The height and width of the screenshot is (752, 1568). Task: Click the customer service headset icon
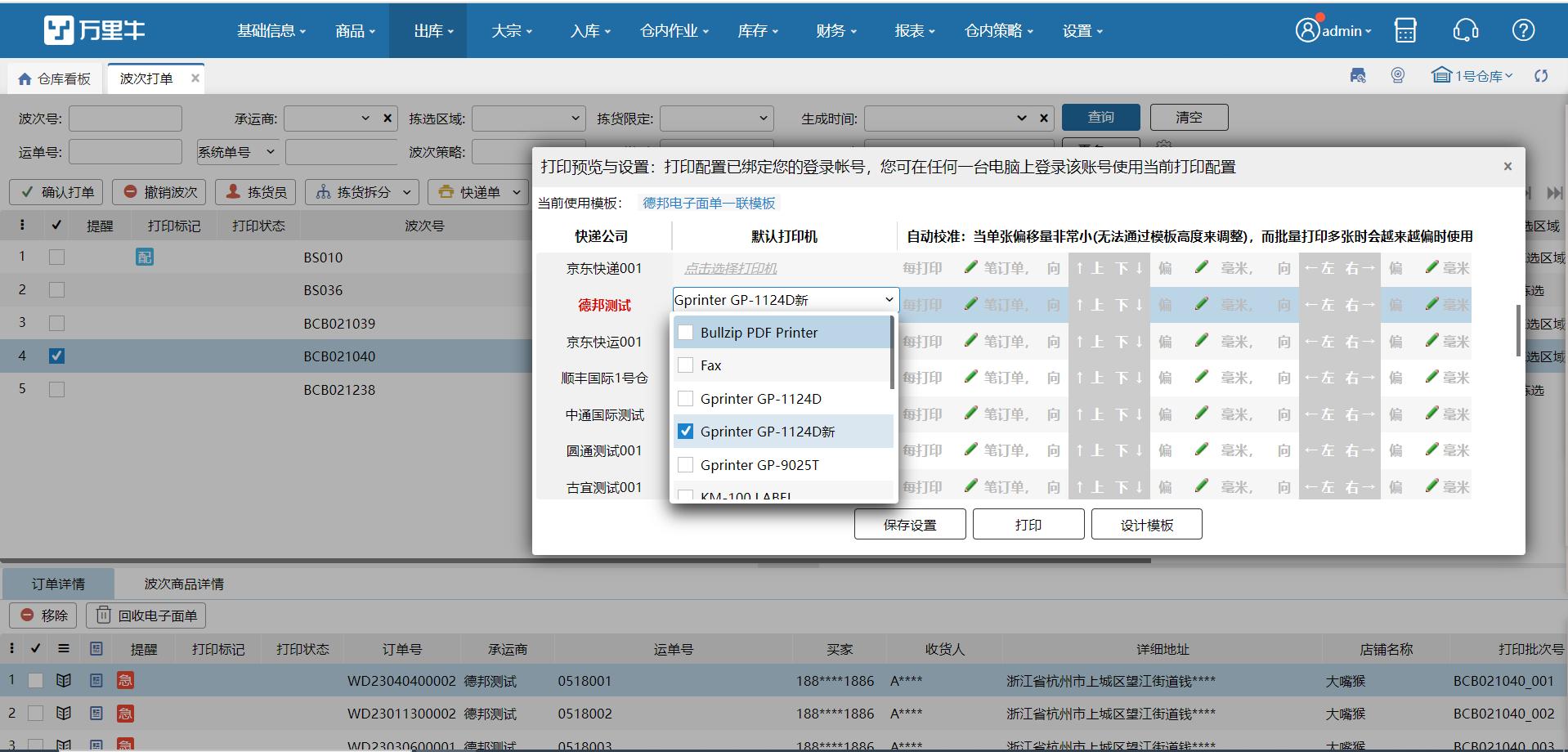[x=1464, y=29]
